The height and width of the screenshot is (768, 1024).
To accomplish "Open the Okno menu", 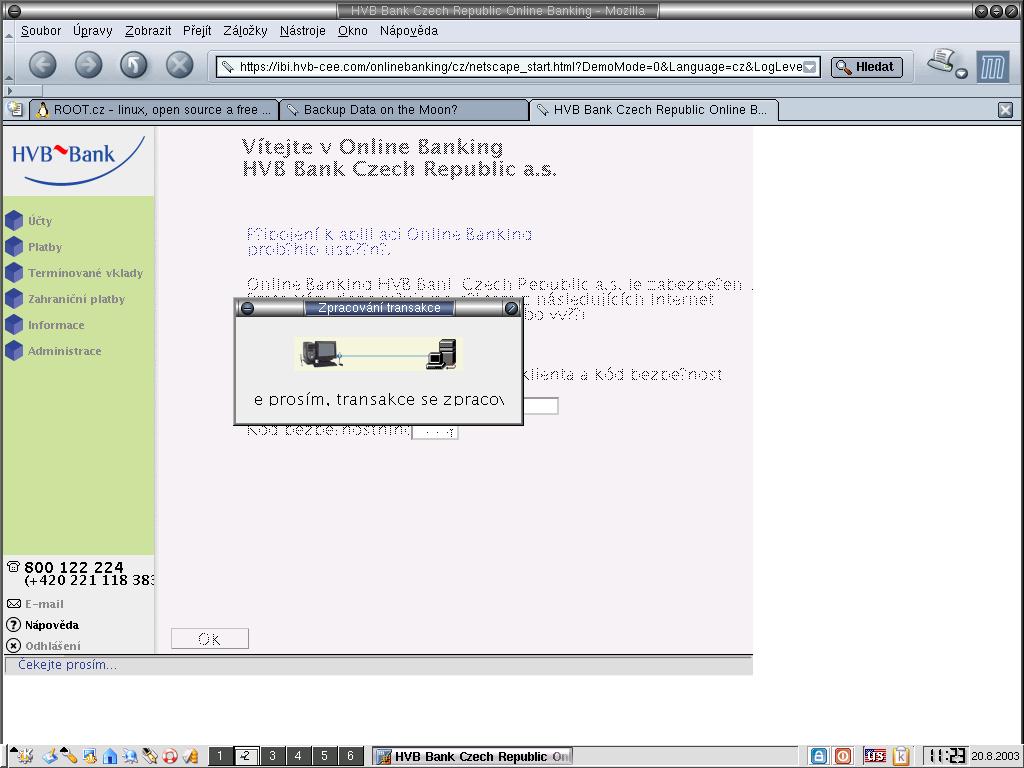I will click(353, 31).
